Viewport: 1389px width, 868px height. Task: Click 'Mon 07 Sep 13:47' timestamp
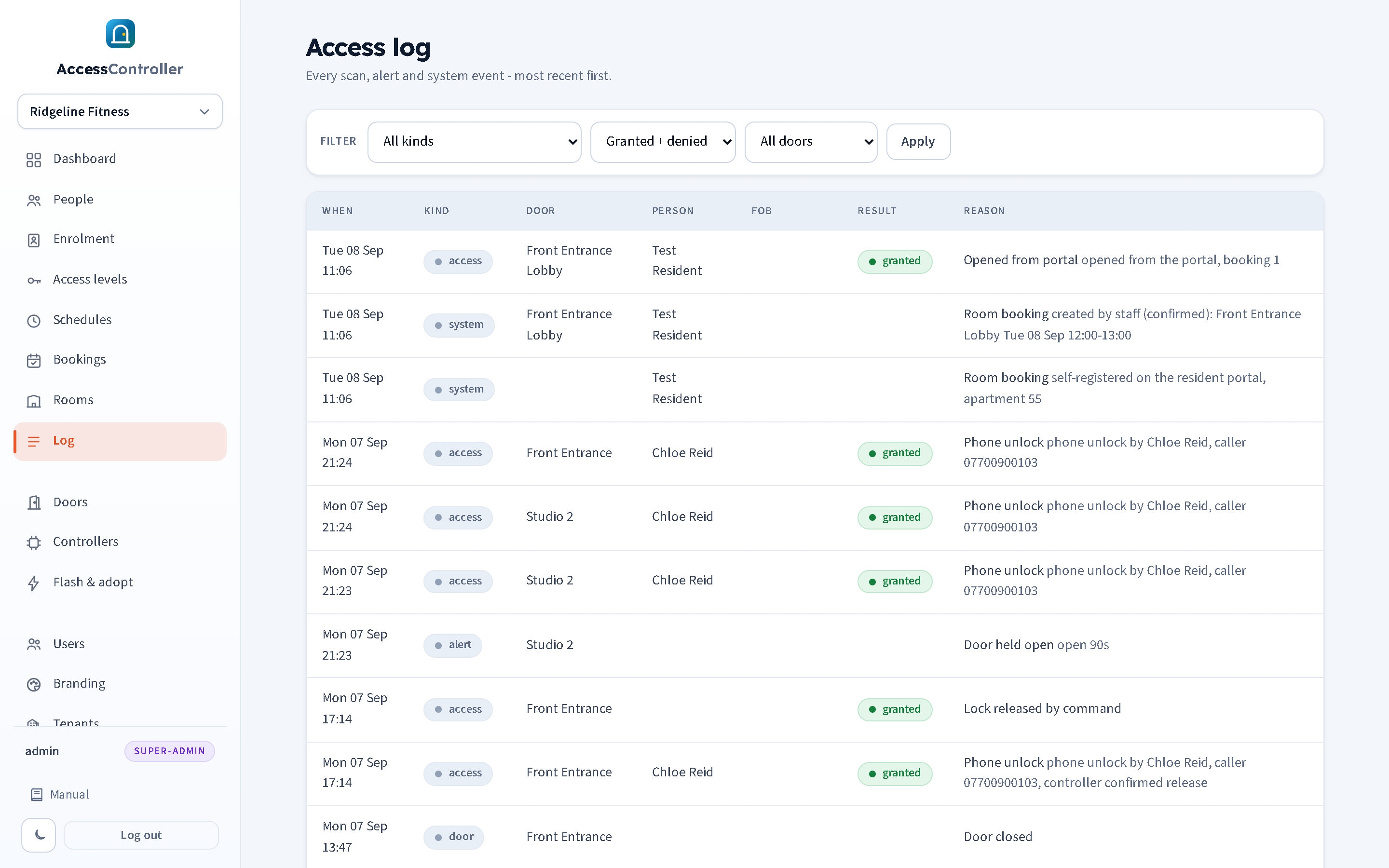click(354, 837)
